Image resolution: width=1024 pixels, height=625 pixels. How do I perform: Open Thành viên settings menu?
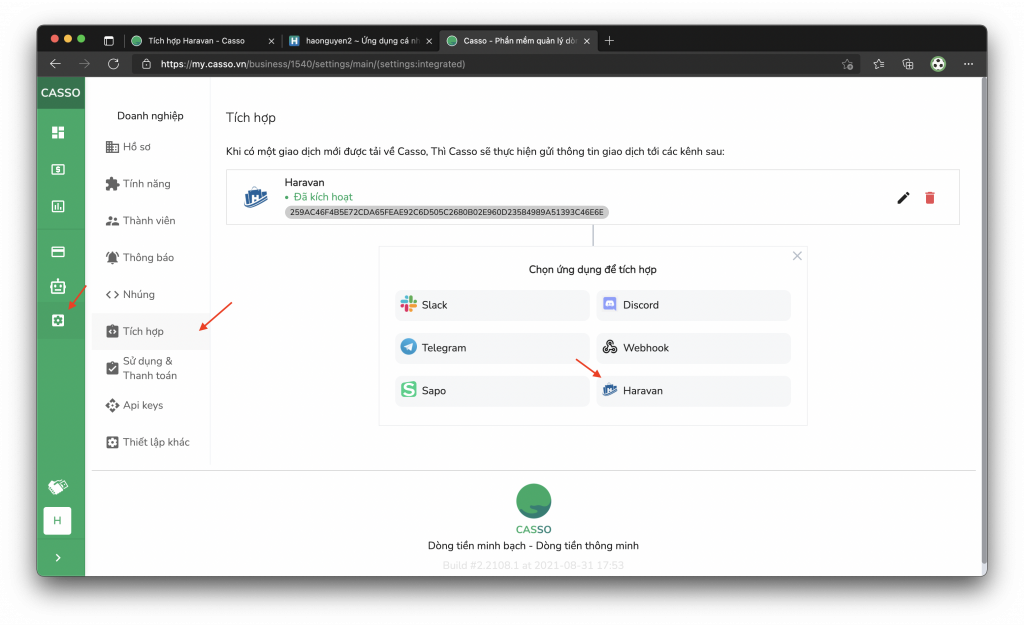click(151, 221)
